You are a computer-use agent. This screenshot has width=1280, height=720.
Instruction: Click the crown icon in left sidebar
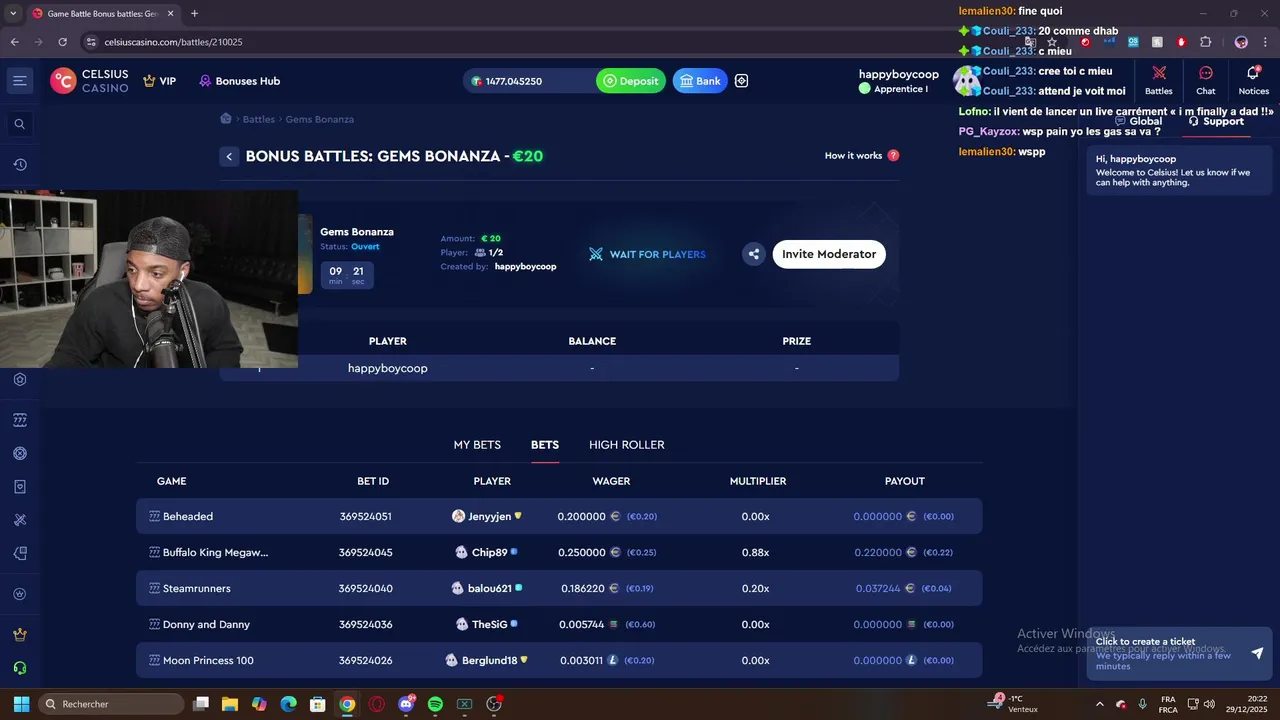[x=20, y=634]
